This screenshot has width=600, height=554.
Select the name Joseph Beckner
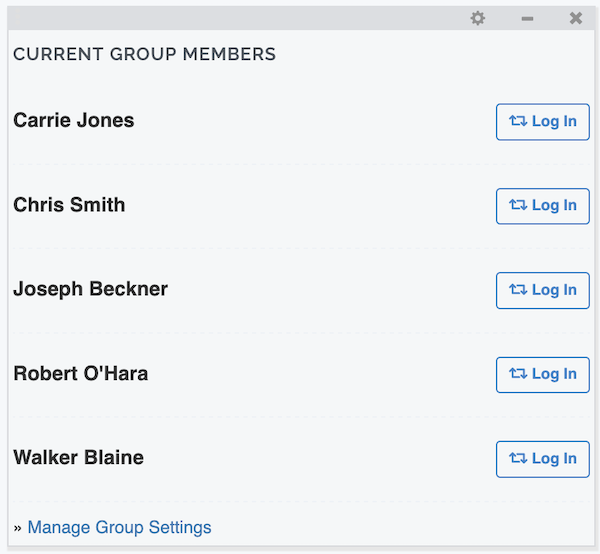click(91, 289)
